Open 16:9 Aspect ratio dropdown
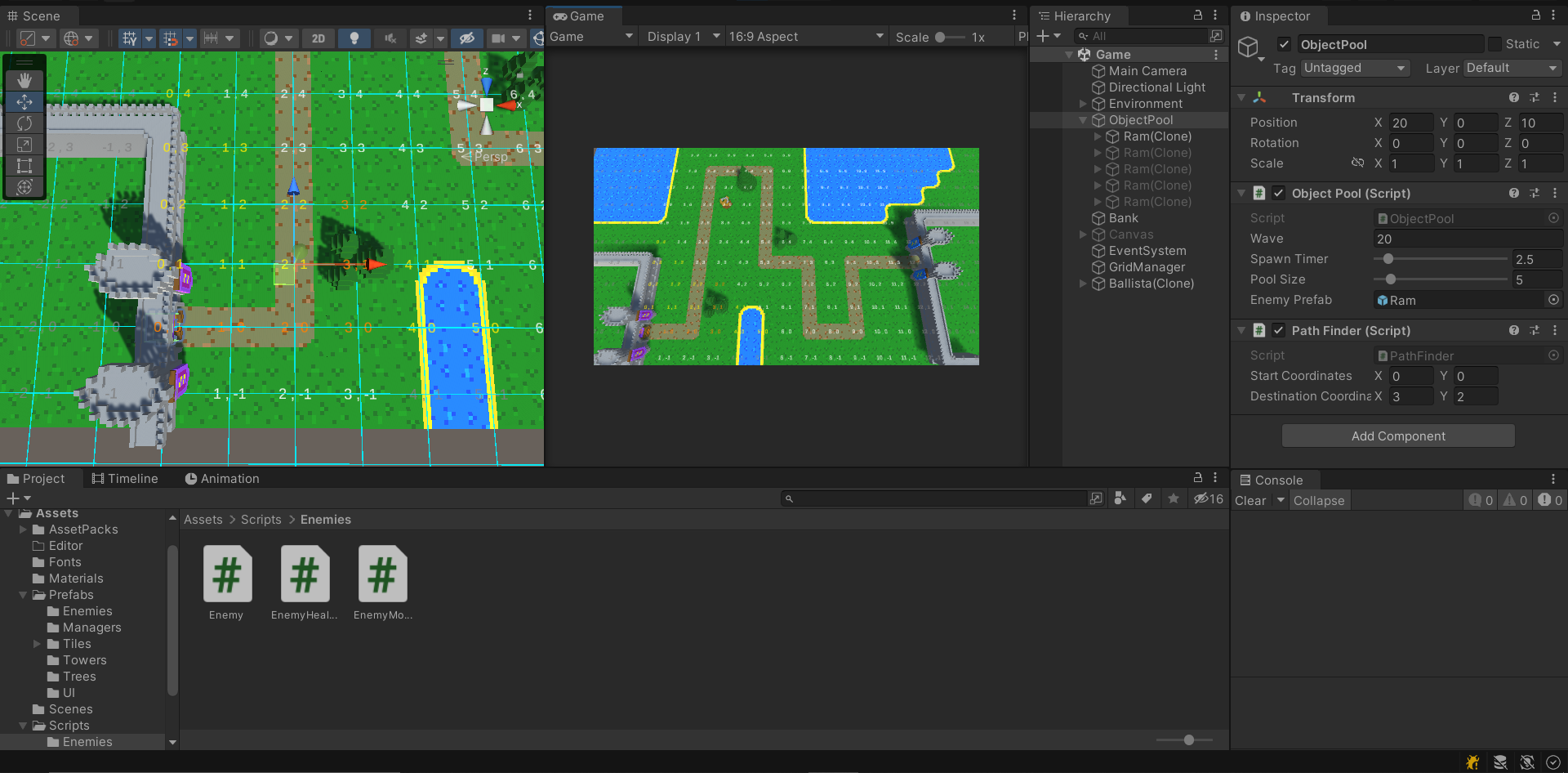Image resolution: width=1568 pixels, height=773 pixels. (x=806, y=37)
